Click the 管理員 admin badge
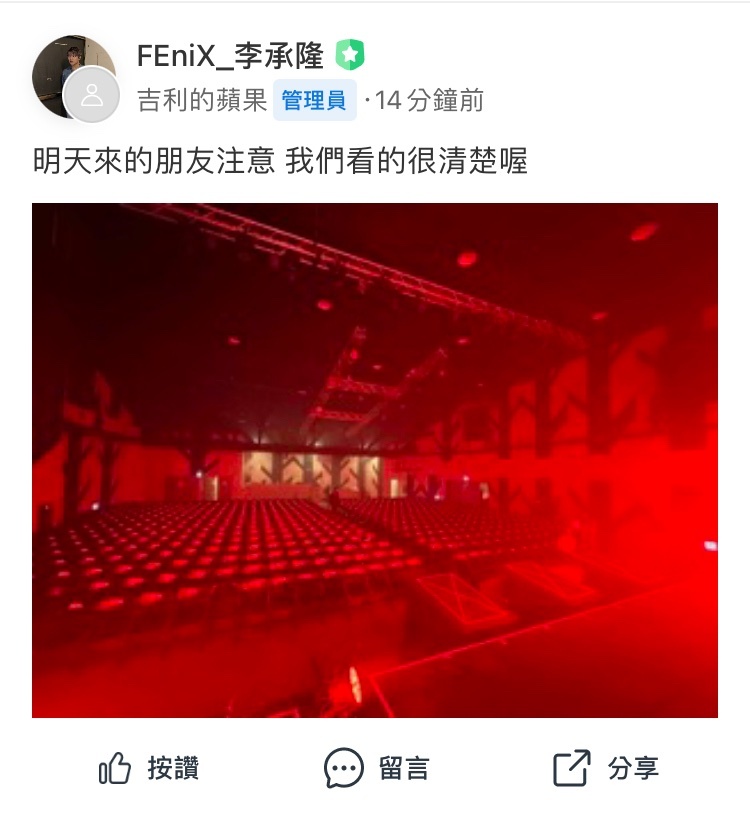750x815 pixels. (314, 100)
